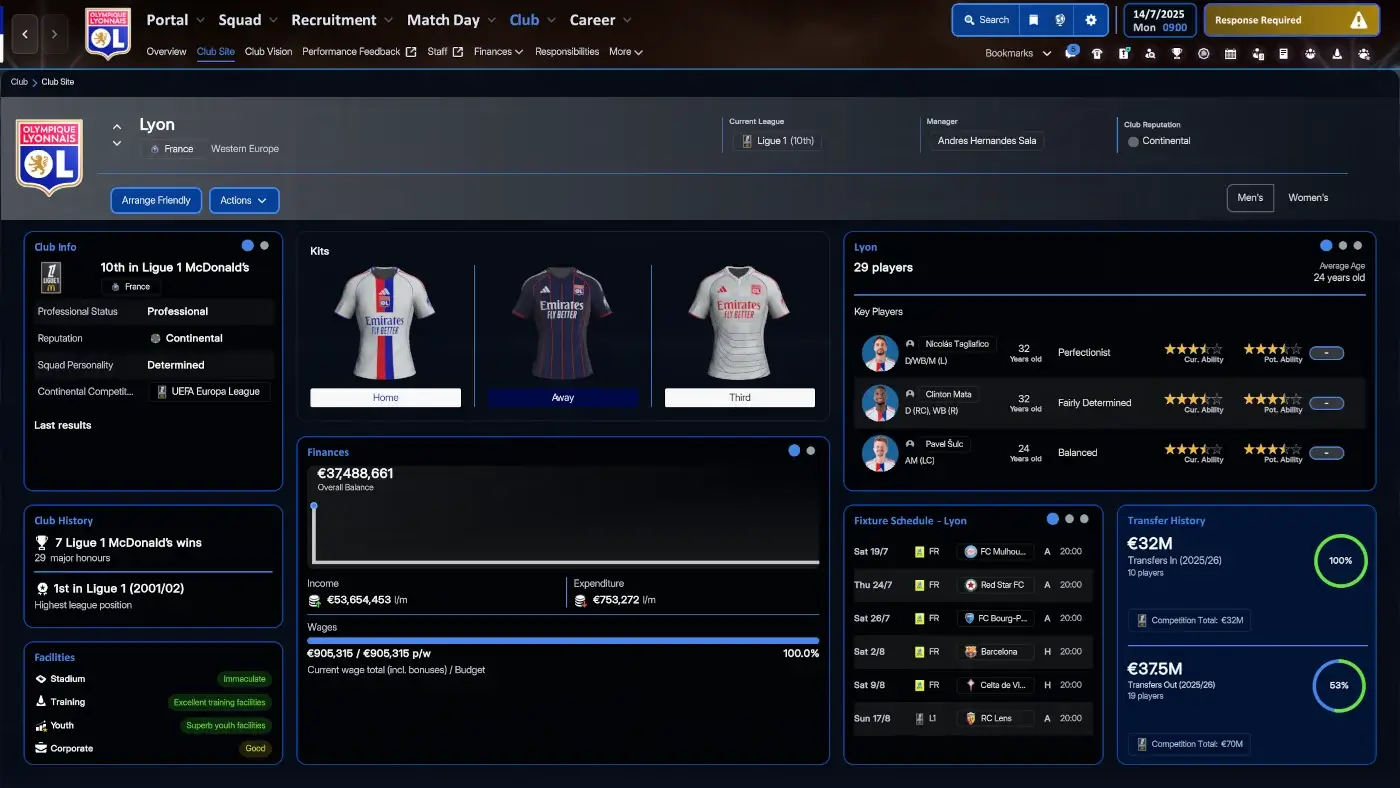Viewport: 1400px width, 788px height.
Task: Switch to Women's team view
Action: tap(1308, 198)
